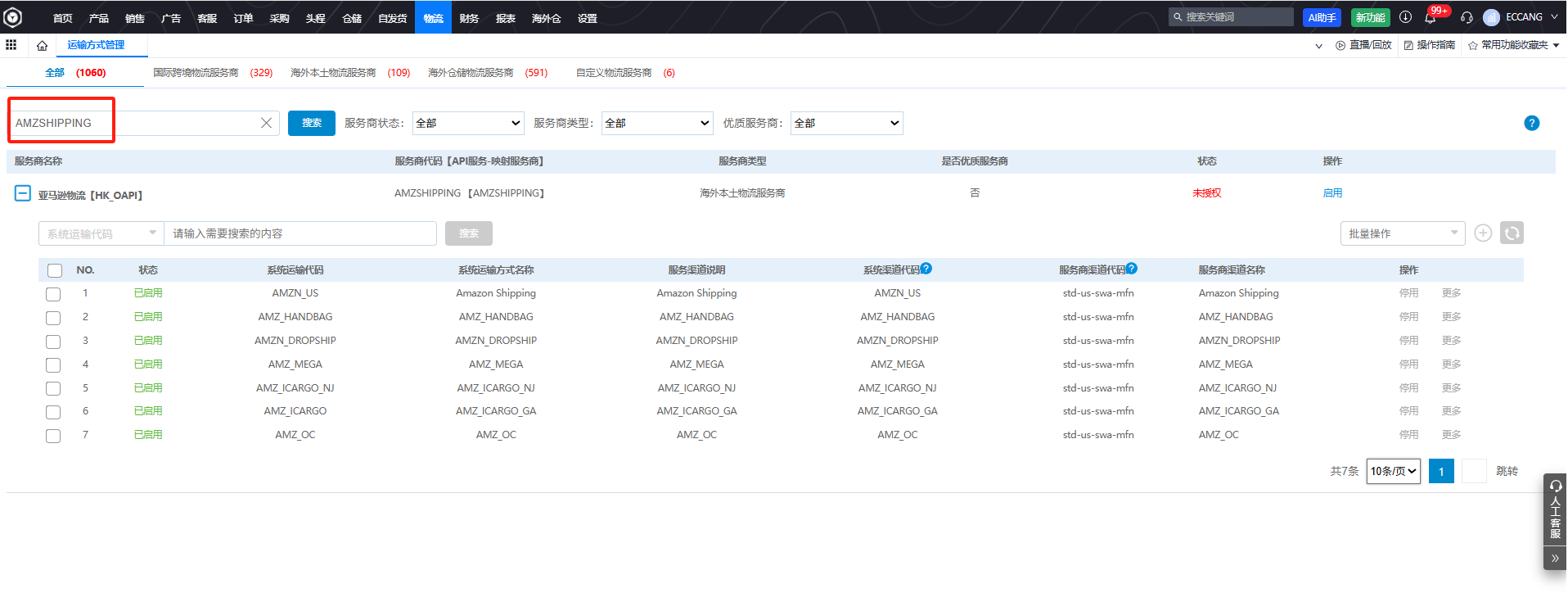Change the 10条/页 page size dropdown
The width and height of the screenshot is (1568, 602).
1393,471
